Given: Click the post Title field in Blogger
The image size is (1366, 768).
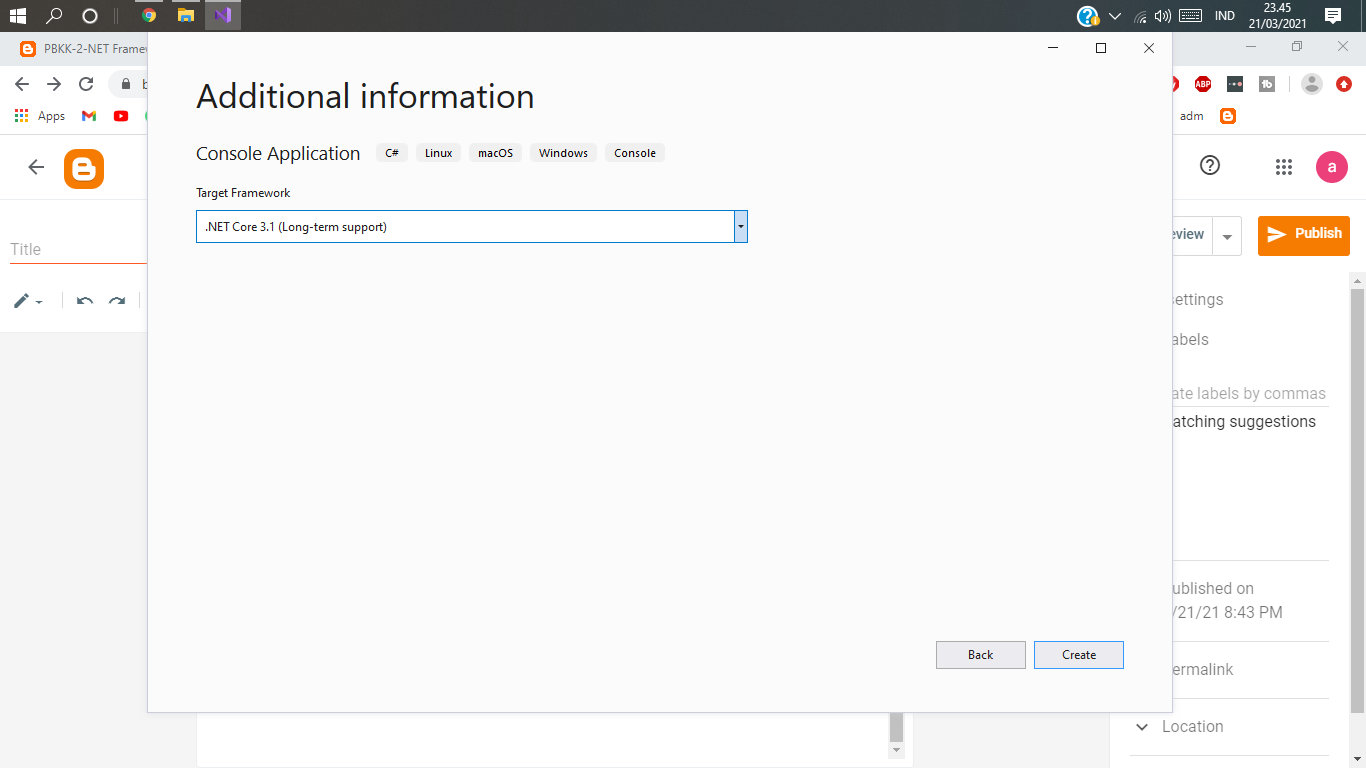Looking at the screenshot, I should (78, 250).
